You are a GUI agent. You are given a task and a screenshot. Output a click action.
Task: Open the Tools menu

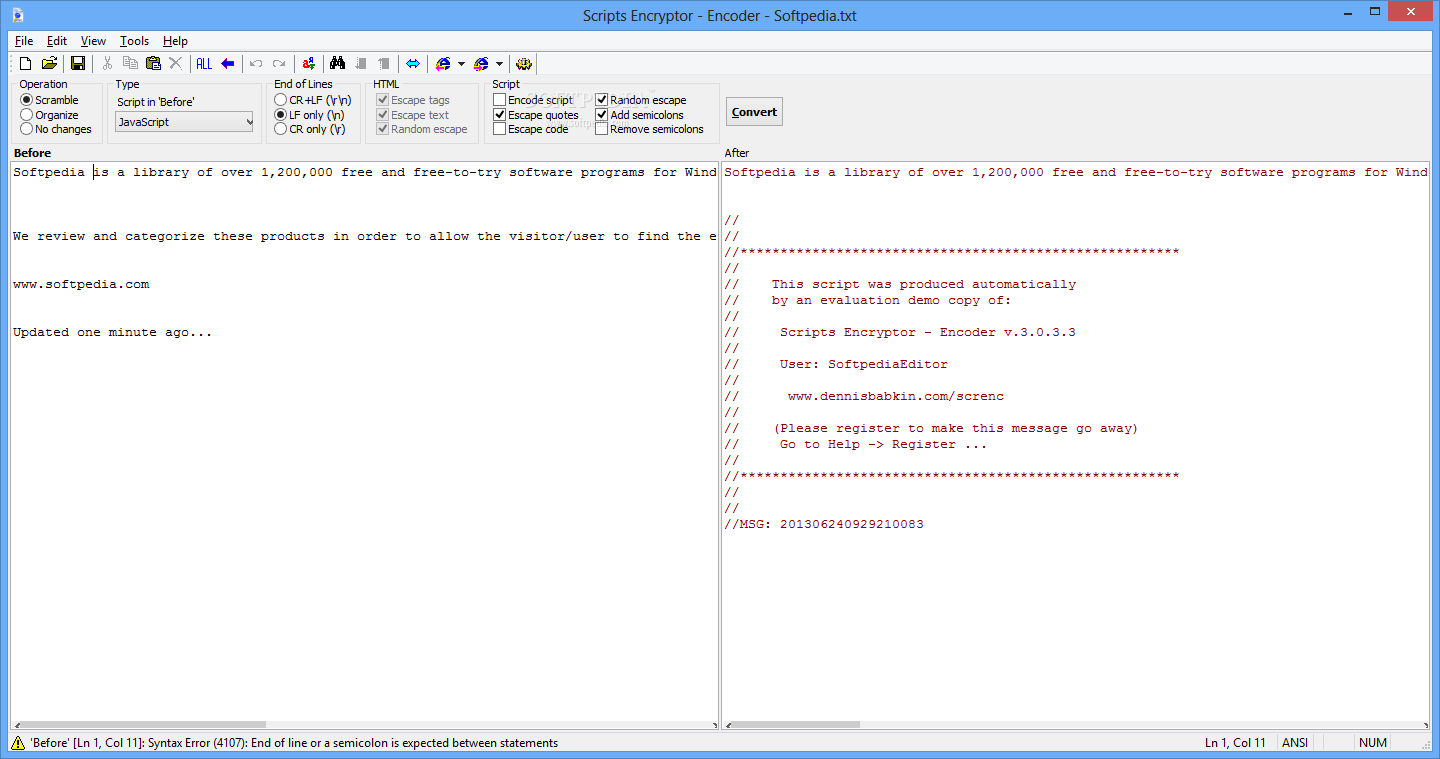tap(134, 41)
